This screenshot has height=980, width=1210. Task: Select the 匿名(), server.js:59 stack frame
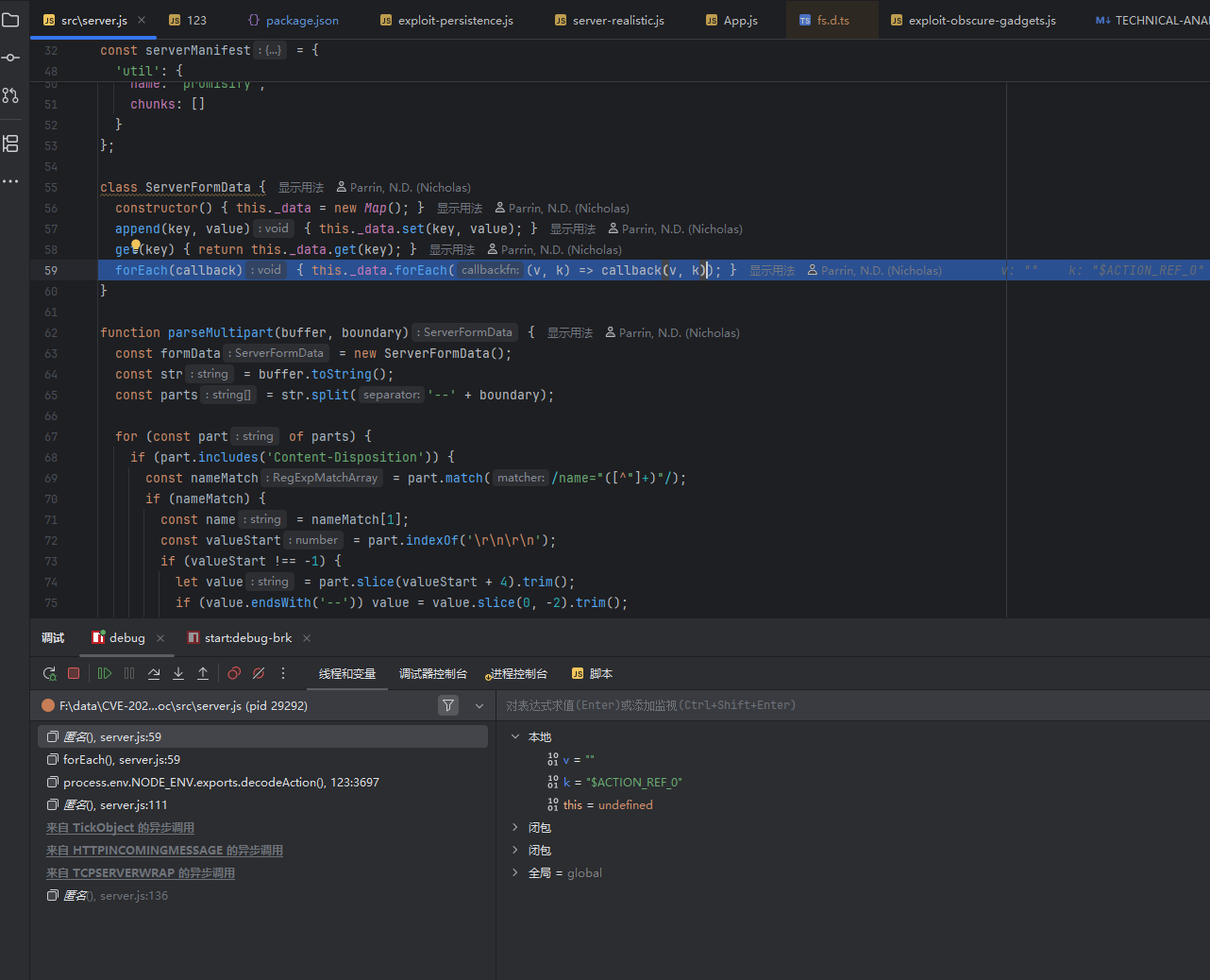[262, 736]
